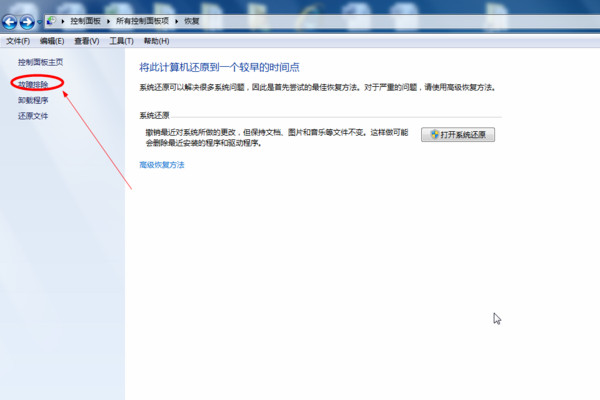600x400 pixels.
Task: Expand the arrow before 控制面板 breadcrumb
Action: click(63, 21)
